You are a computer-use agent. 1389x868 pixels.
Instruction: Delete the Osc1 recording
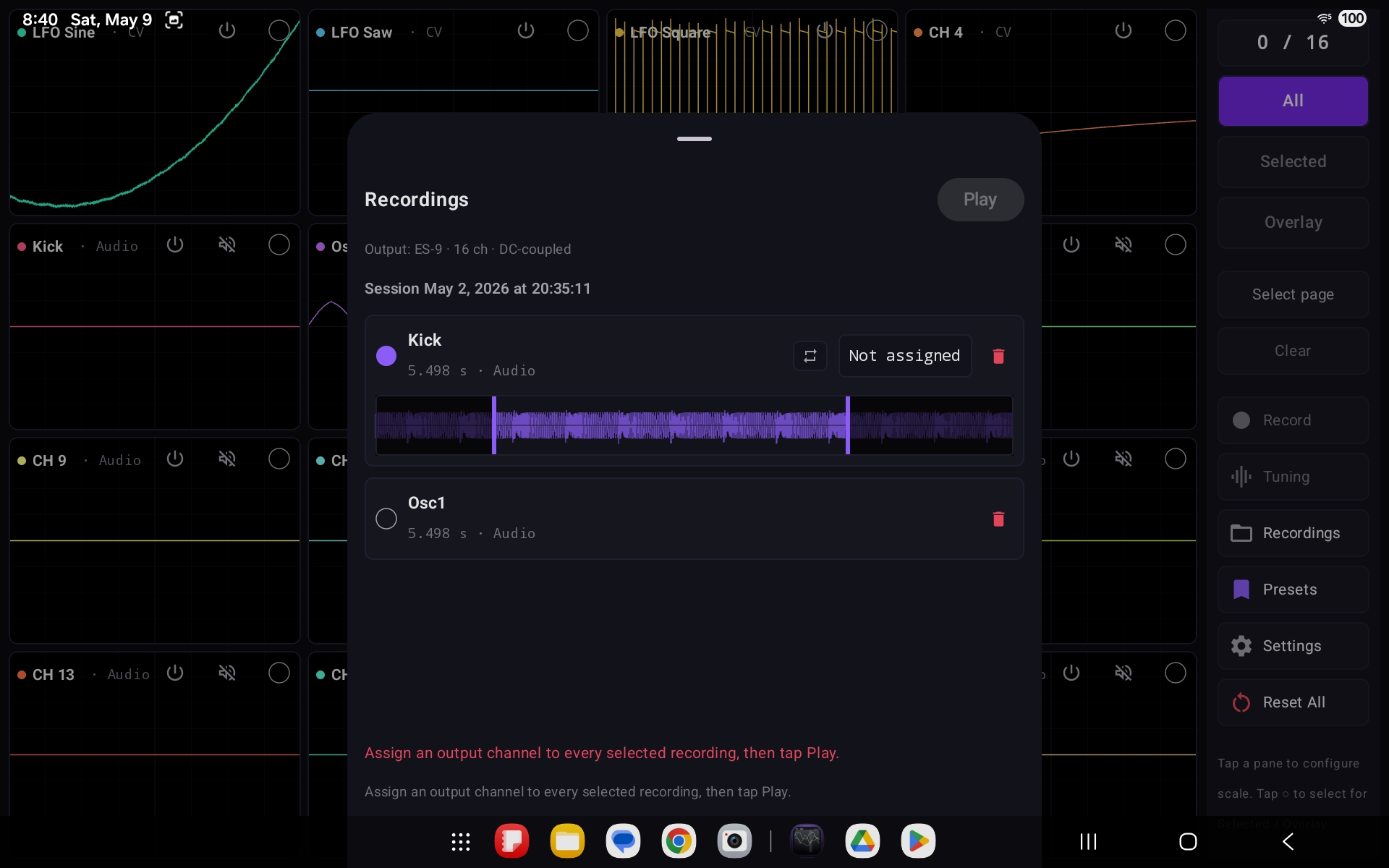click(x=998, y=519)
